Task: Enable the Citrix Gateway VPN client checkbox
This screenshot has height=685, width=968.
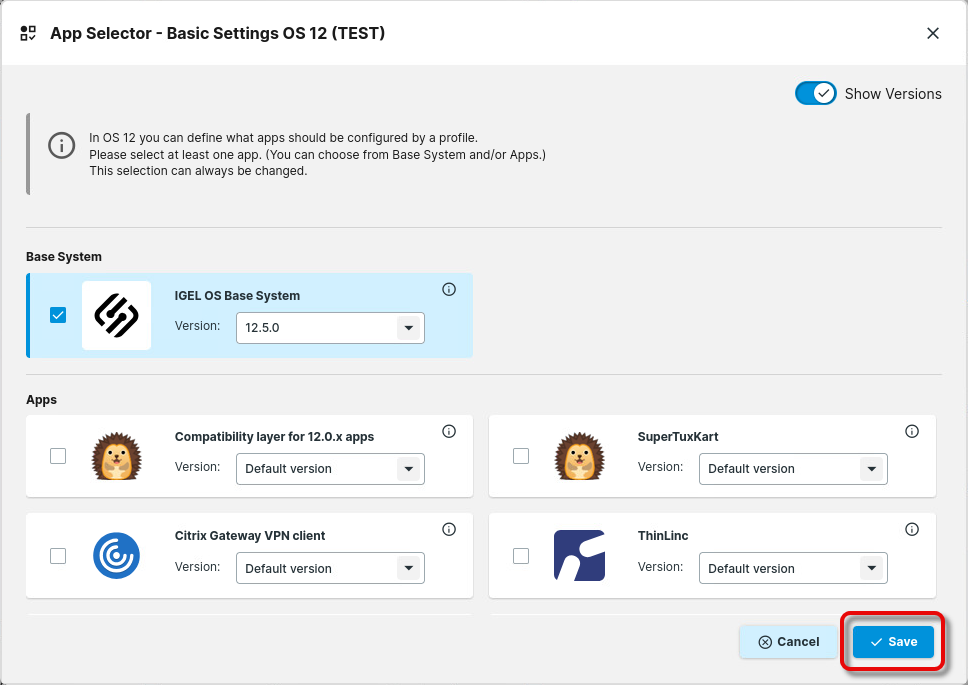Action: pos(58,555)
